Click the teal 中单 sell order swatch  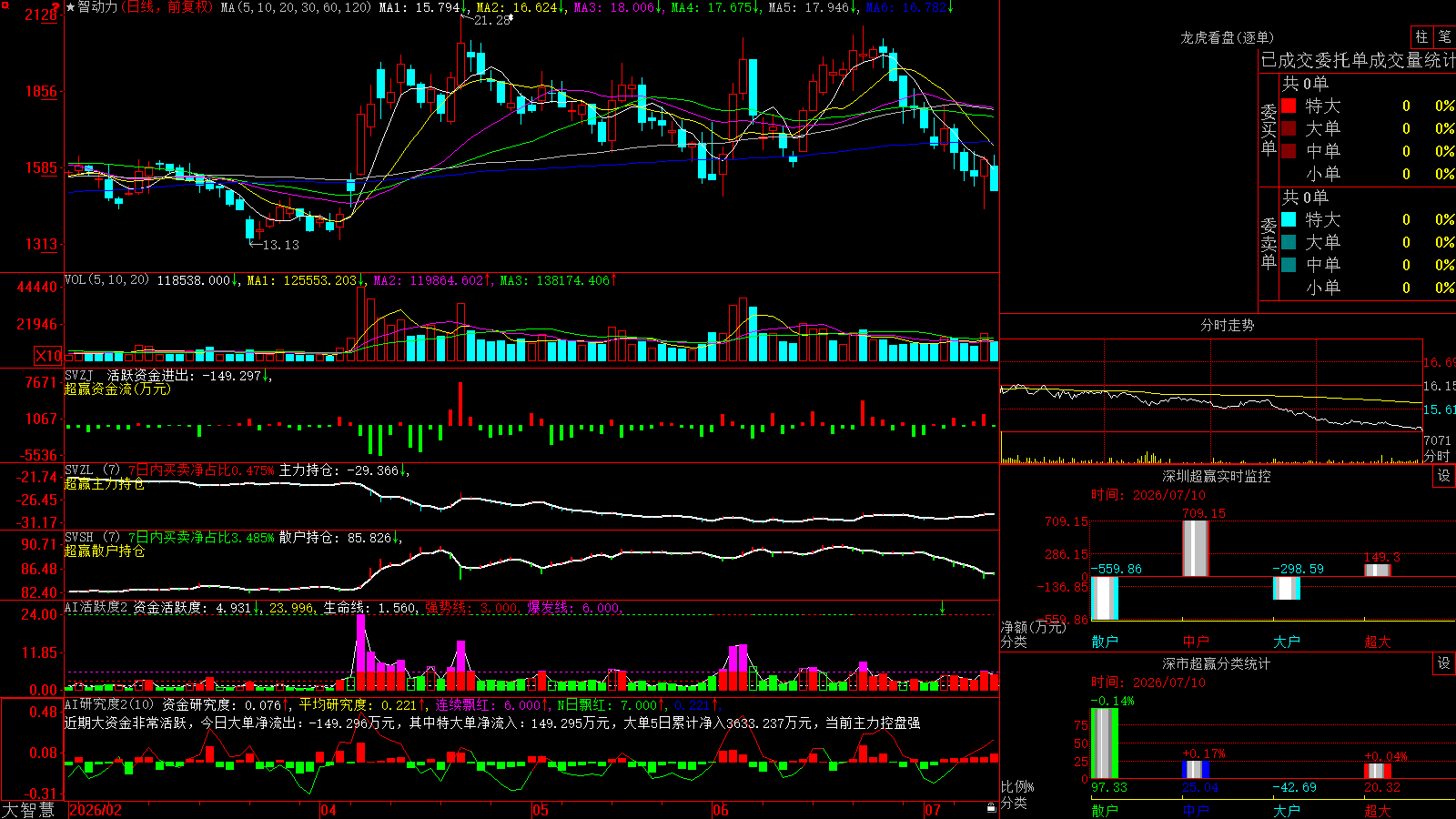1289,265
